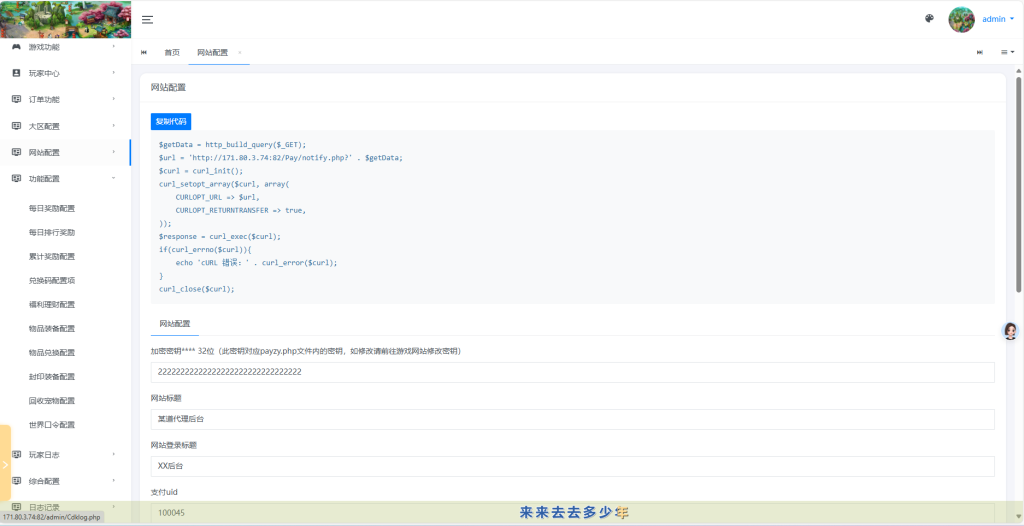
Task: Open the theme palette icon
Action: 929,19
